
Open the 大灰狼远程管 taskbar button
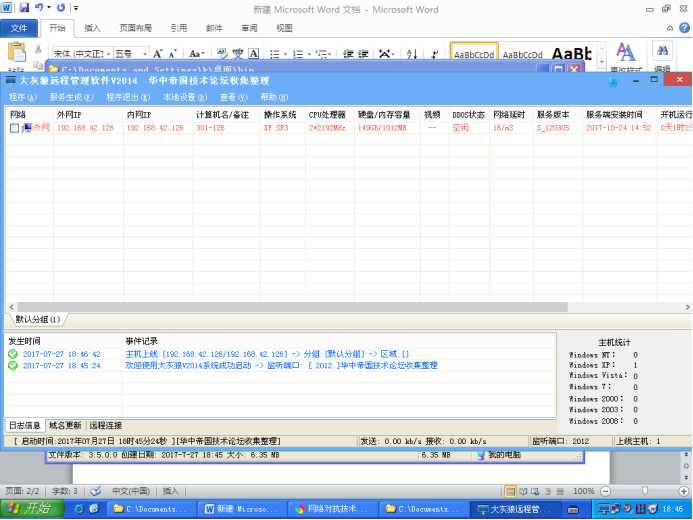pyautogui.click(x=515, y=509)
